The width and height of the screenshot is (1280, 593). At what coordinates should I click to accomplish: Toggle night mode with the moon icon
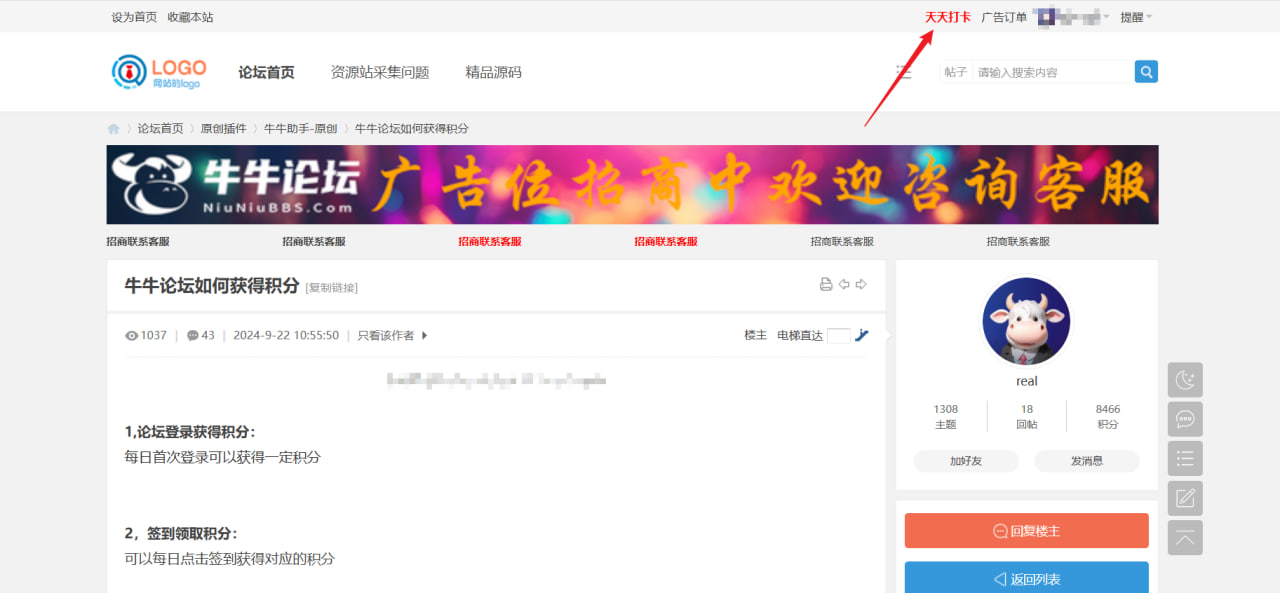pos(1185,380)
